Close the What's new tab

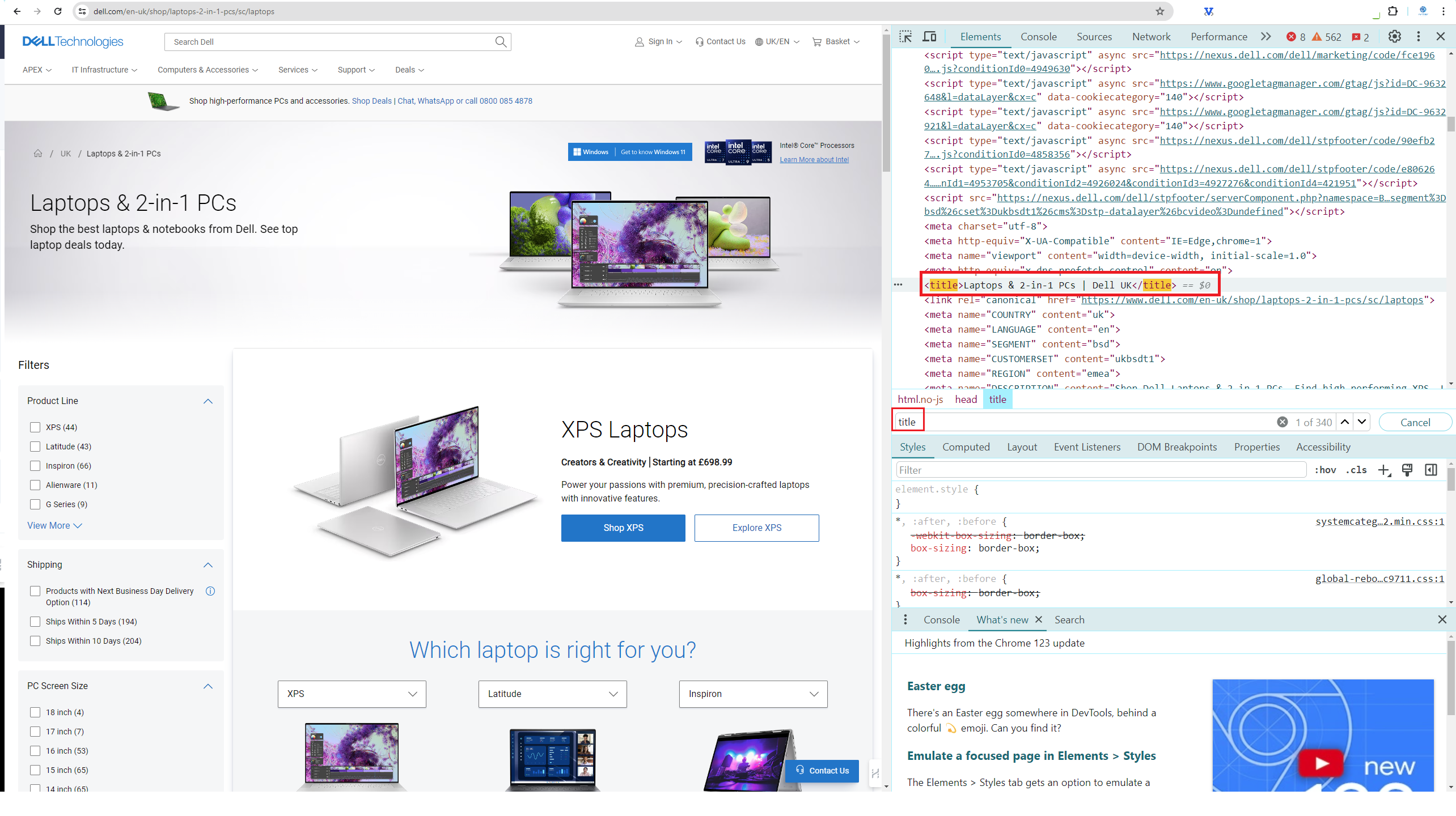click(1039, 620)
